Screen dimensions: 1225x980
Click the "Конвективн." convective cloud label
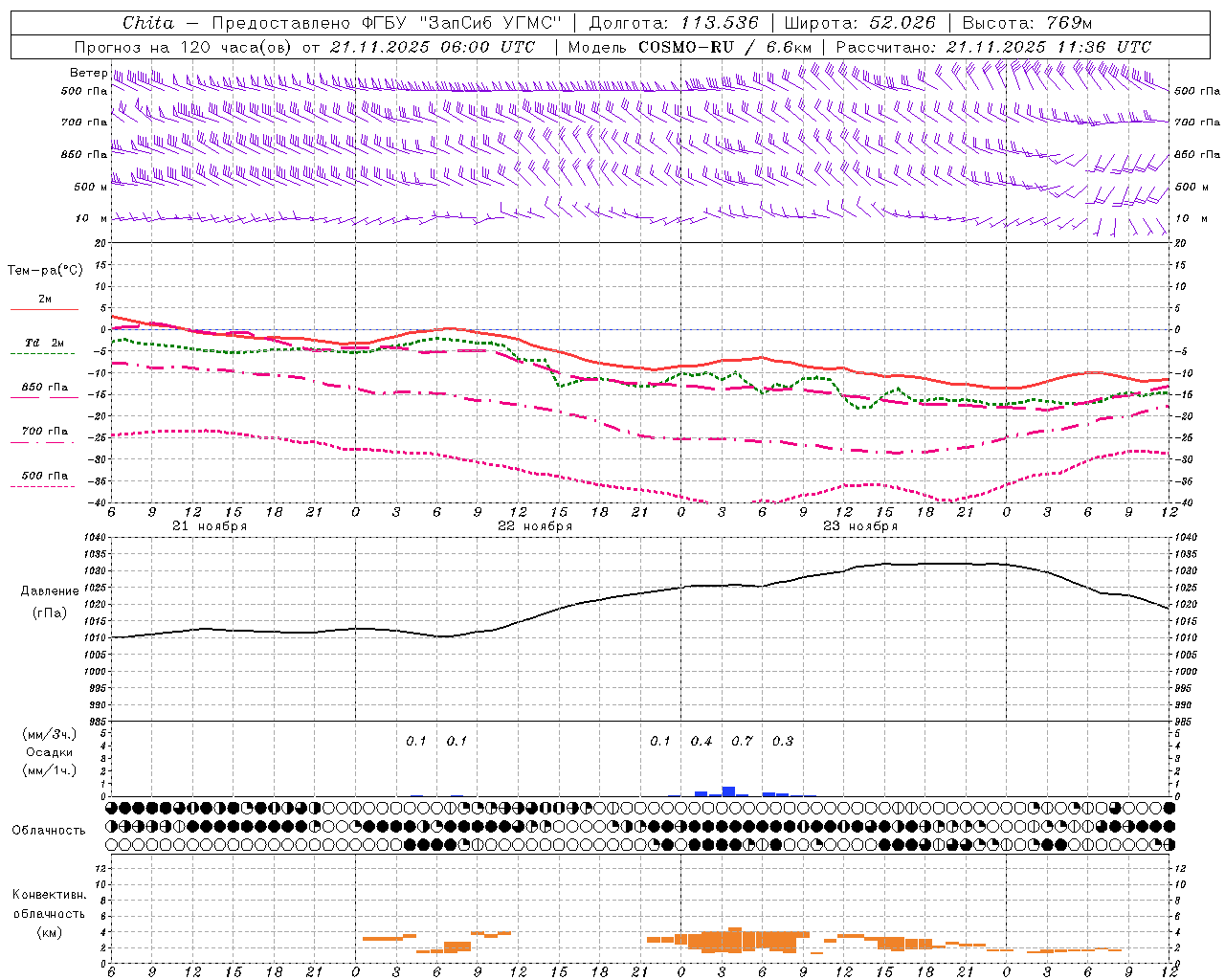(49, 895)
